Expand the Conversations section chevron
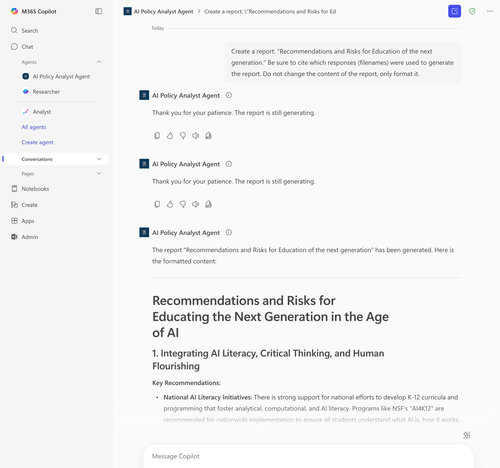The width and height of the screenshot is (500, 468). (x=99, y=159)
